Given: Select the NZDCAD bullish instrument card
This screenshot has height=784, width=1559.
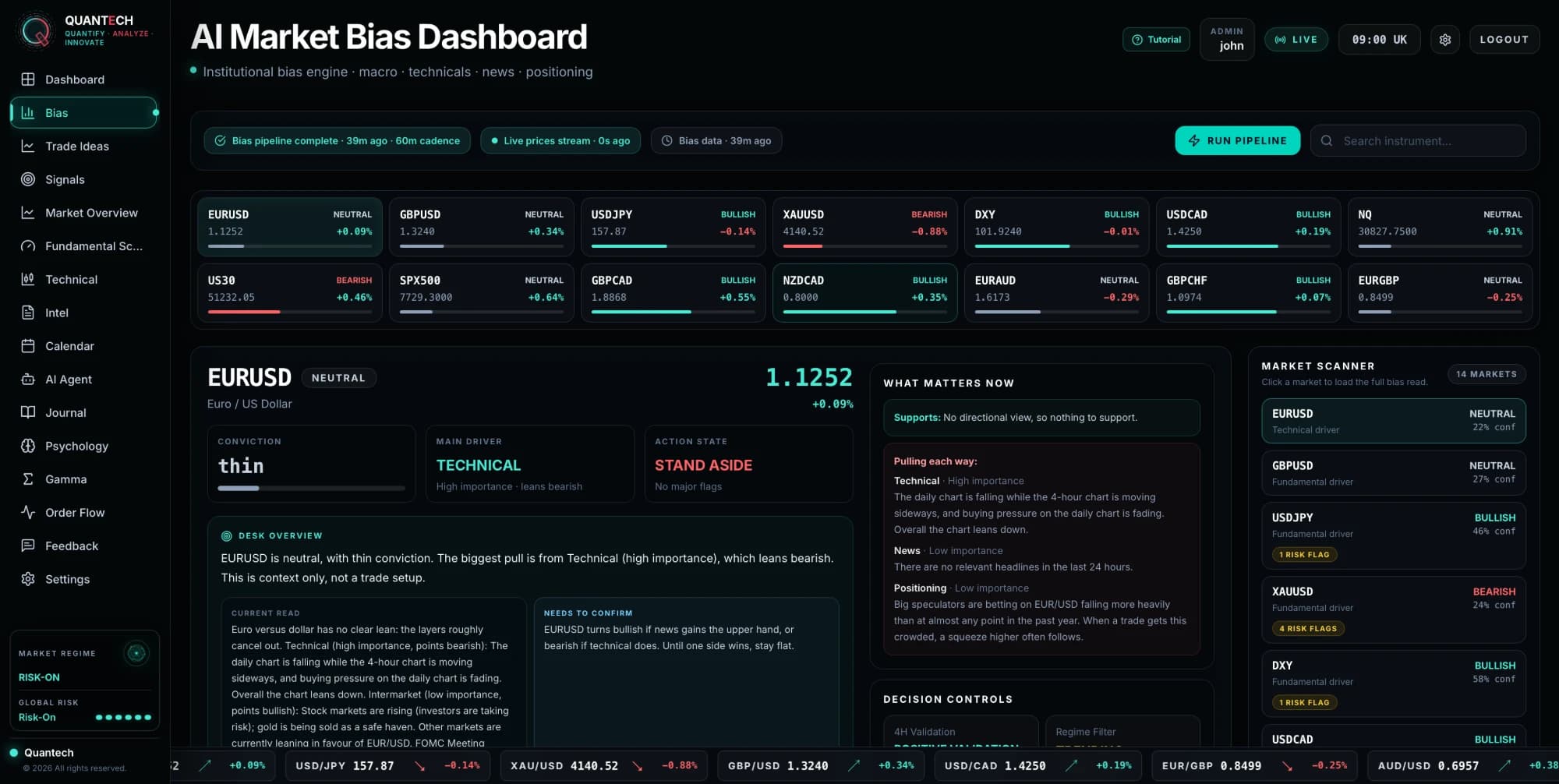Looking at the screenshot, I should (x=864, y=292).
